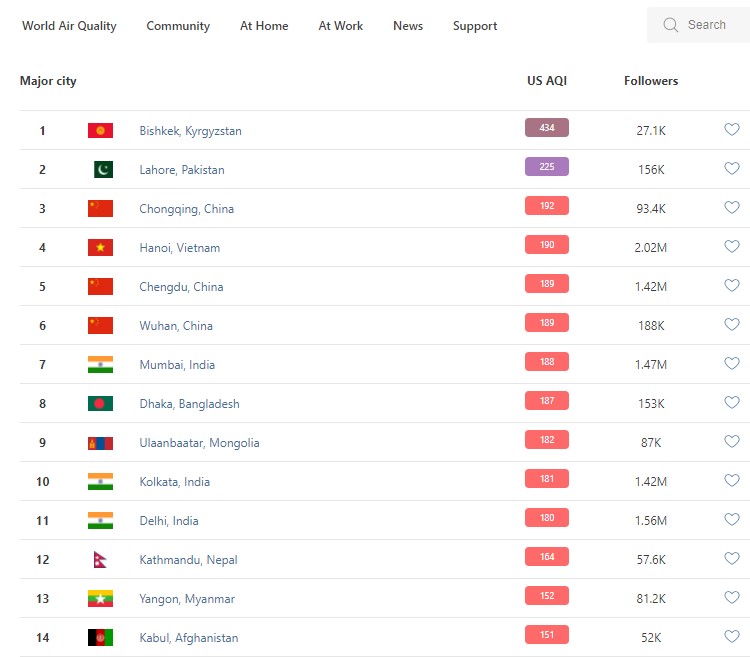Click the Vietnam flag beside Hanoi
The height and width of the screenshot is (657, 750).
(x=100, y=248)
